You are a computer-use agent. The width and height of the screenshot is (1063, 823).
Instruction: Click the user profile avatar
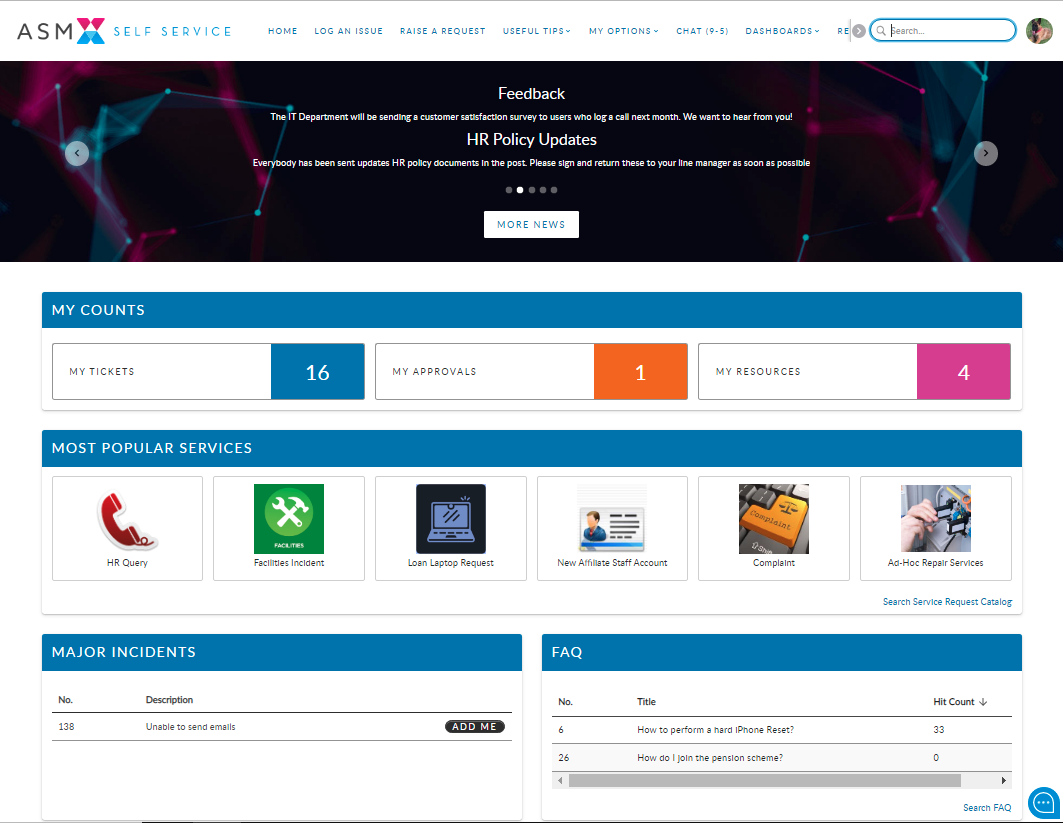coord(1039,31)
